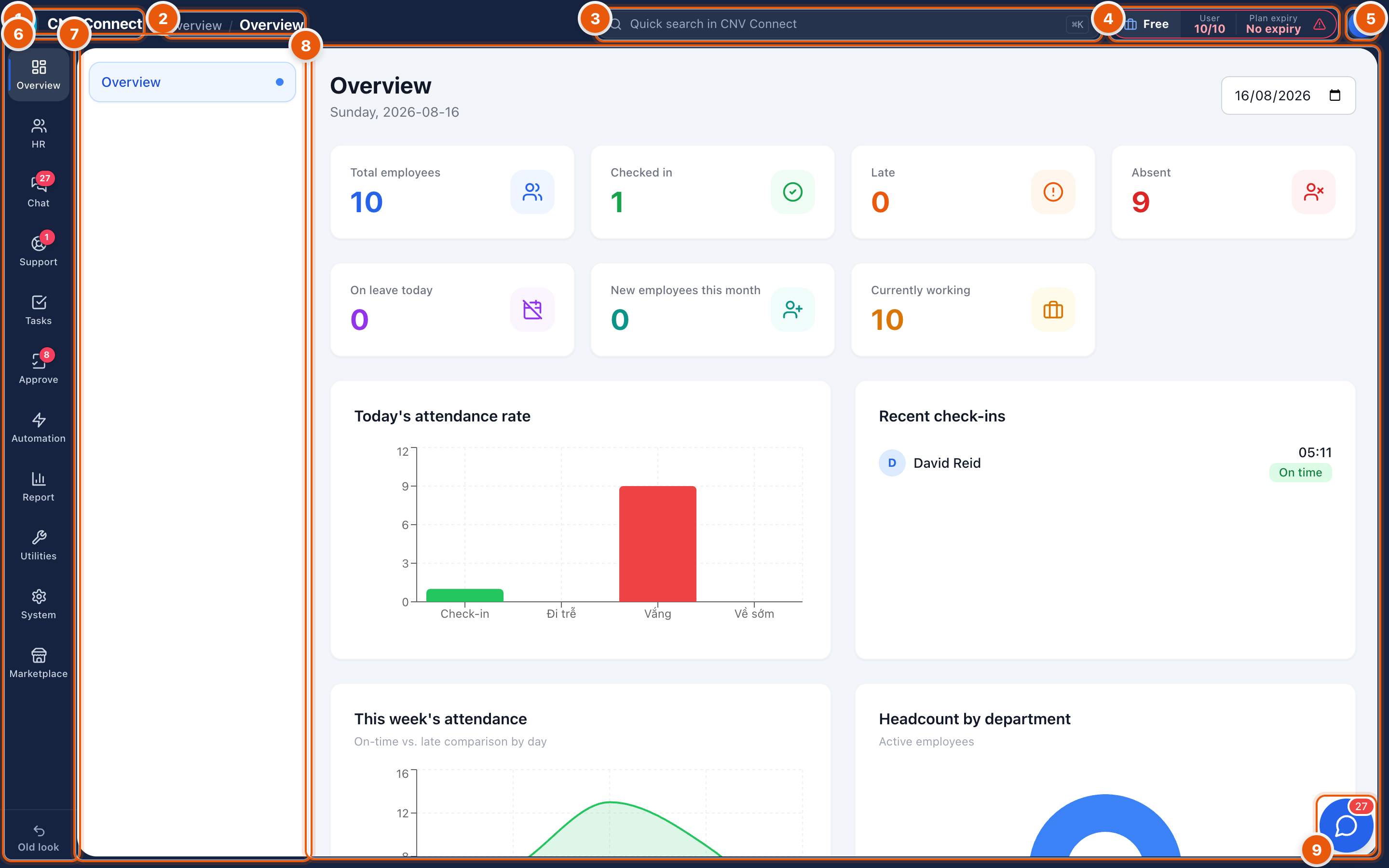The width and height of the screenshot is (1389, 868).
Task: Click the On time status badge
Action: click(x=1300, y=473)
